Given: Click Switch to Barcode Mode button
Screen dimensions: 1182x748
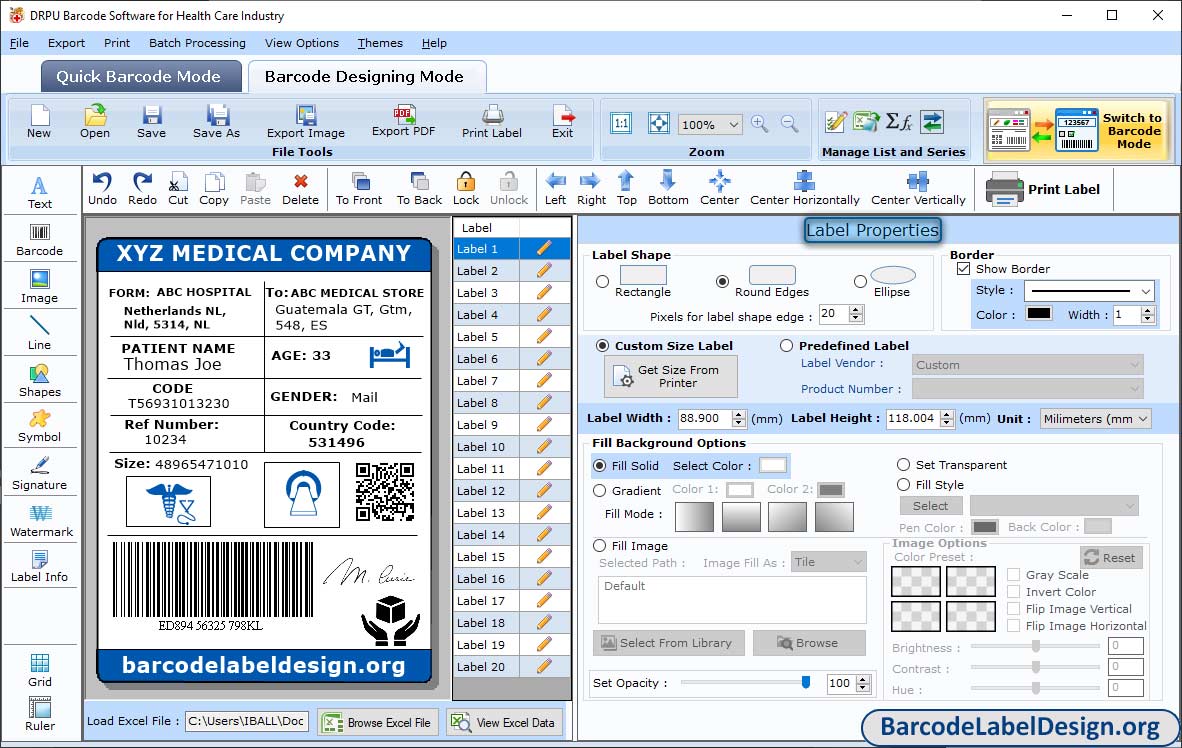Looking at the screenshot, I should click(1078, 130).
